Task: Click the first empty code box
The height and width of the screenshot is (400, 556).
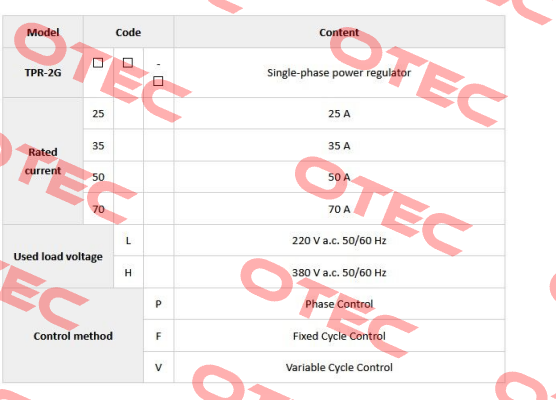Action: point(98,63)
